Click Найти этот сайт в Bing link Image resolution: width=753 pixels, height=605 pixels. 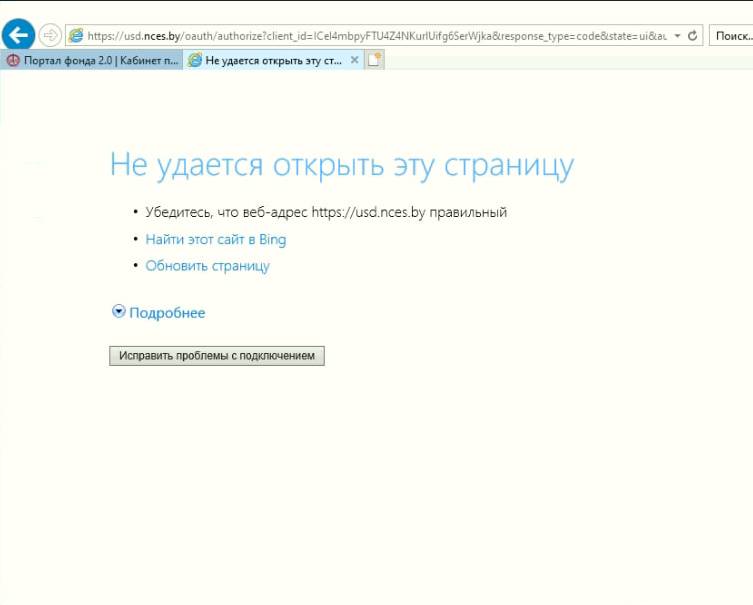216,239
